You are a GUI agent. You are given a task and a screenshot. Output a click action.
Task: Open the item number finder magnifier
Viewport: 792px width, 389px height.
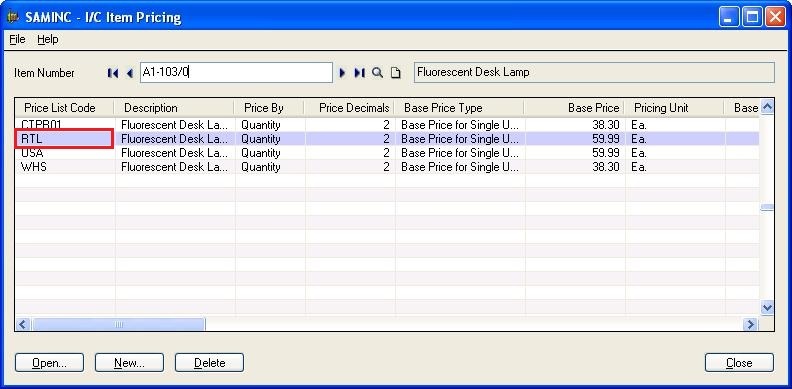pyautogui.click(x=377, y=73)
